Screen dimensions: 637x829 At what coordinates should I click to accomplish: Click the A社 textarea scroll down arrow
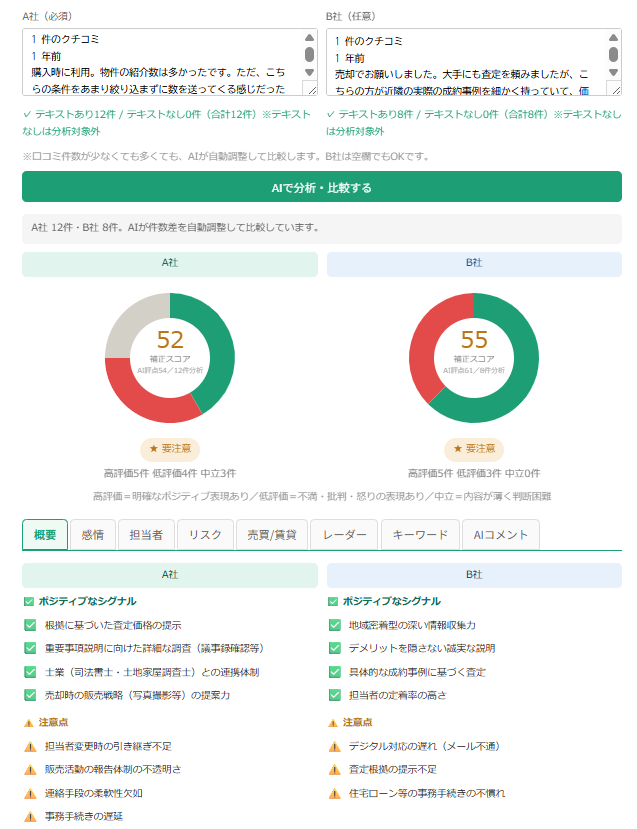[x=309, y=72]
